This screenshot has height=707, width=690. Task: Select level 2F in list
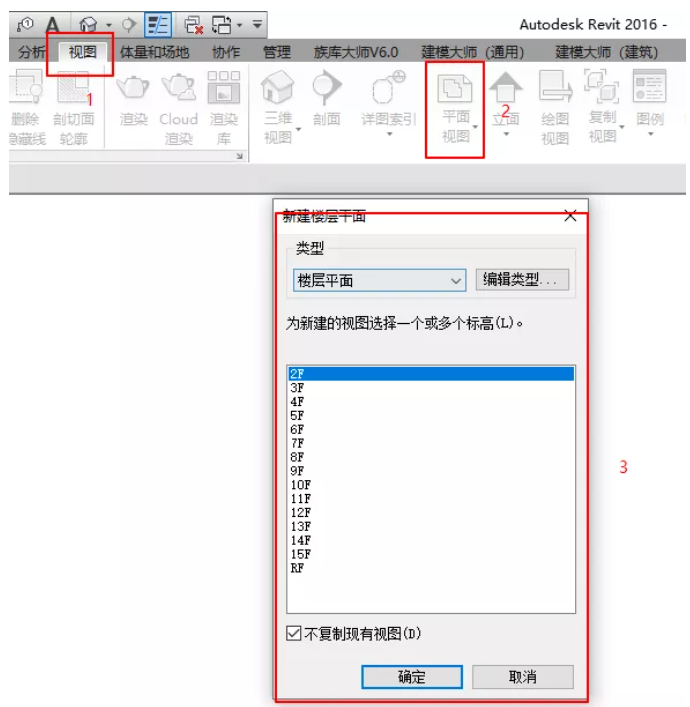coord(431,374)
